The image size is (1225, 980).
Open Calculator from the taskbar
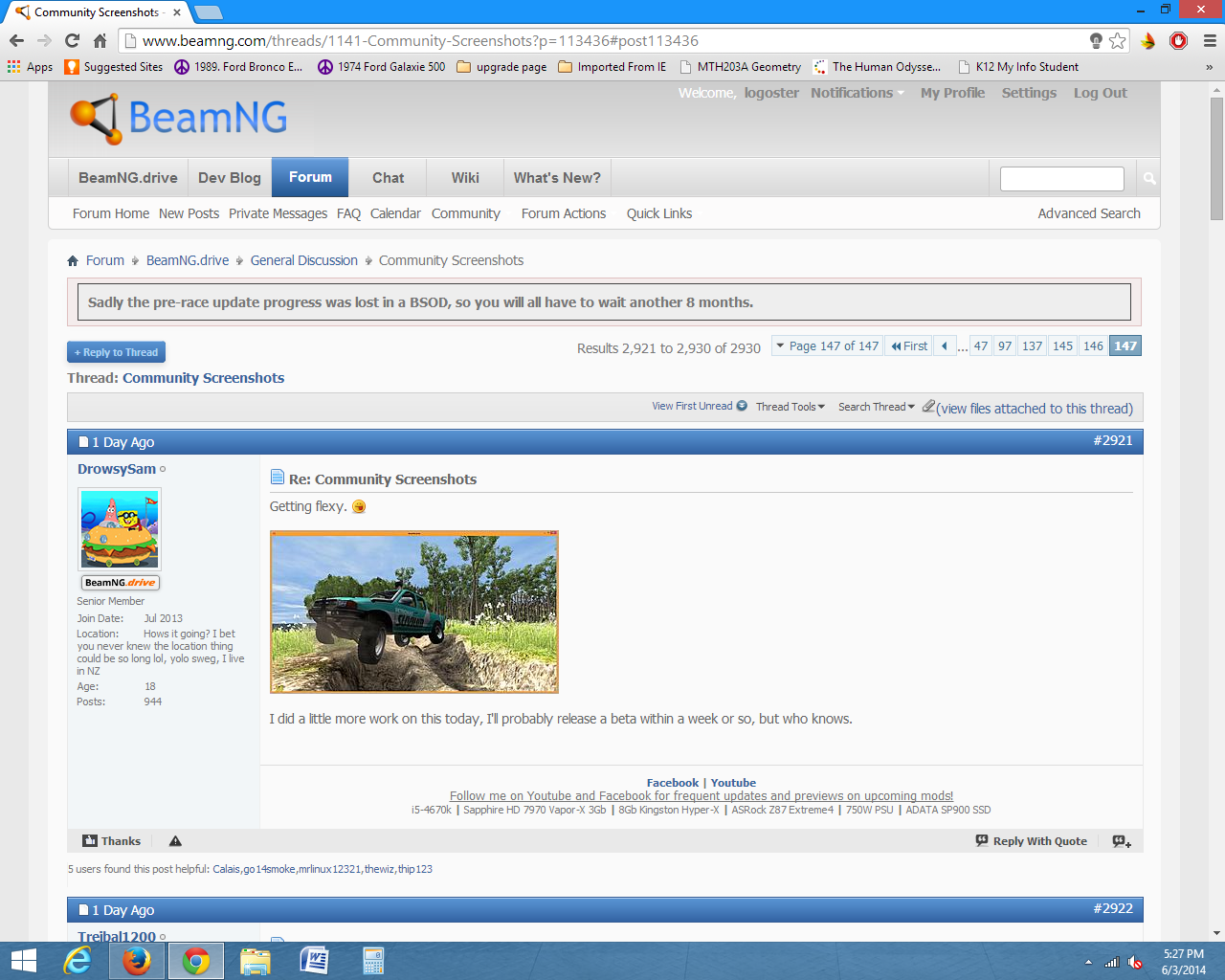point(373,961)
